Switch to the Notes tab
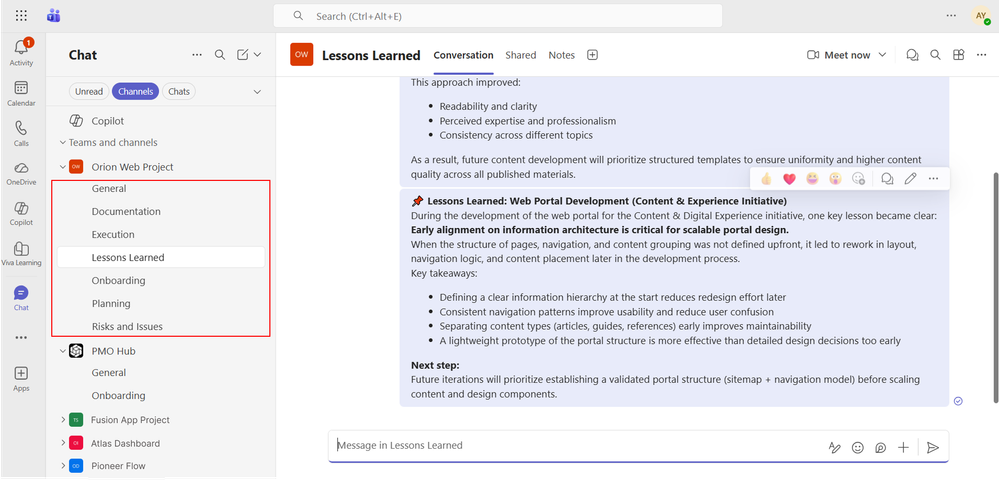 [561, 55]
